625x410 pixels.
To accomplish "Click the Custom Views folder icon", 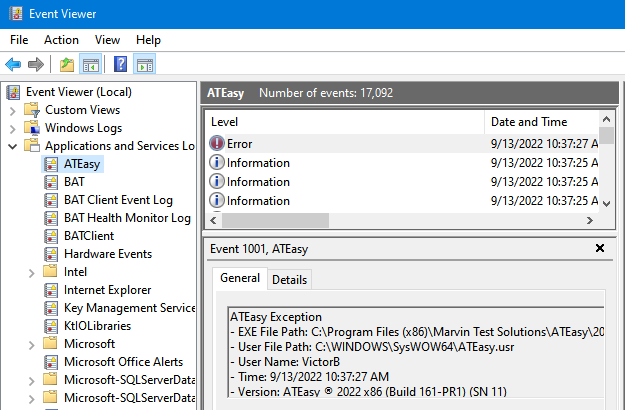I will tap(31, 110).
